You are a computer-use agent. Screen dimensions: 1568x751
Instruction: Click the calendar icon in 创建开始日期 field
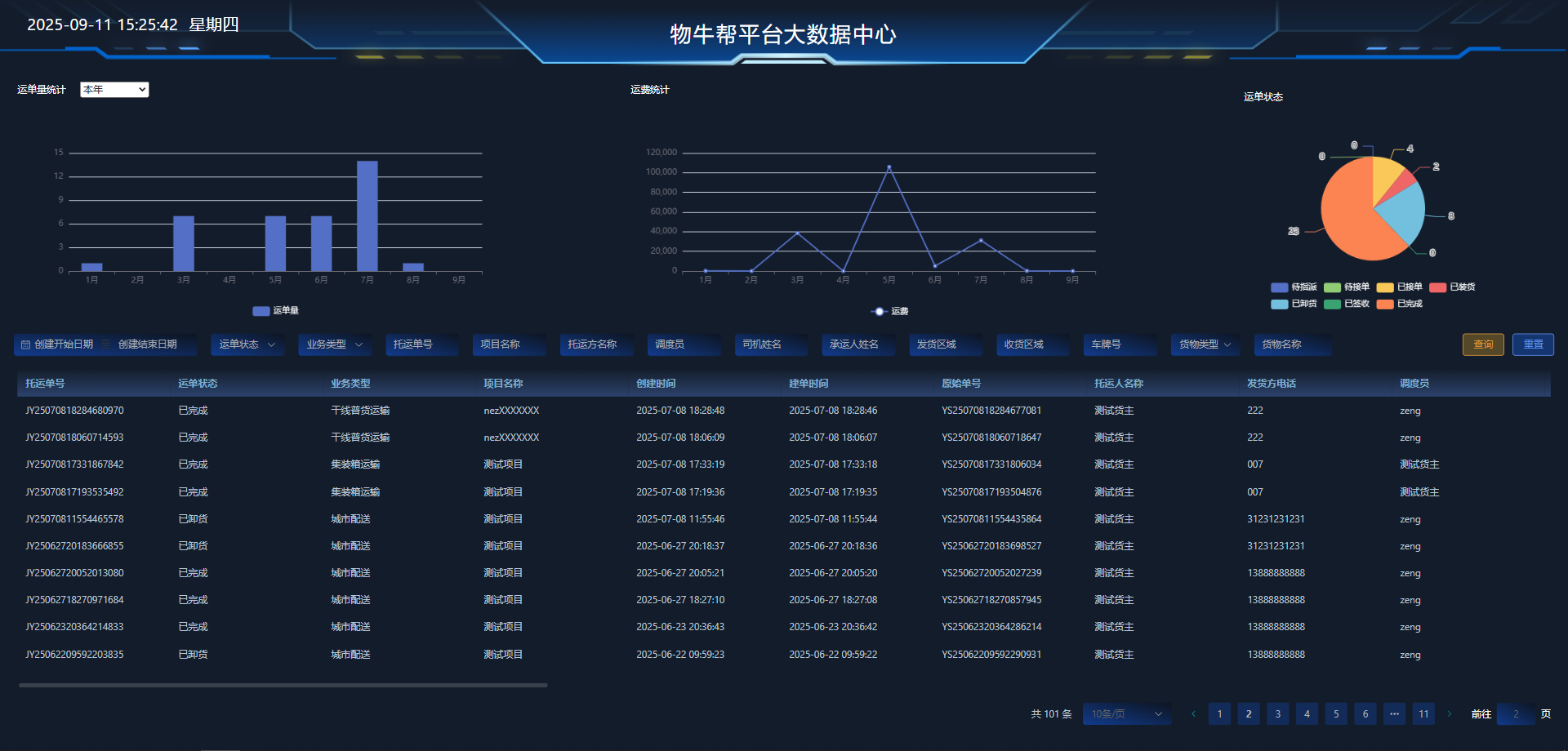(25, 345)
